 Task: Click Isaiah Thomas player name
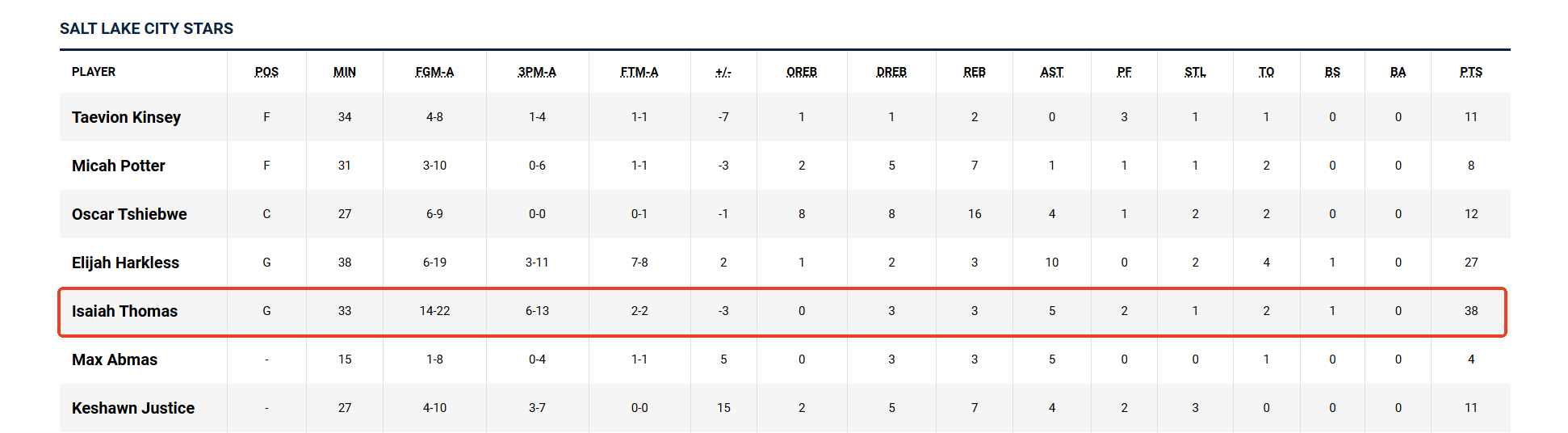[124, 311]
